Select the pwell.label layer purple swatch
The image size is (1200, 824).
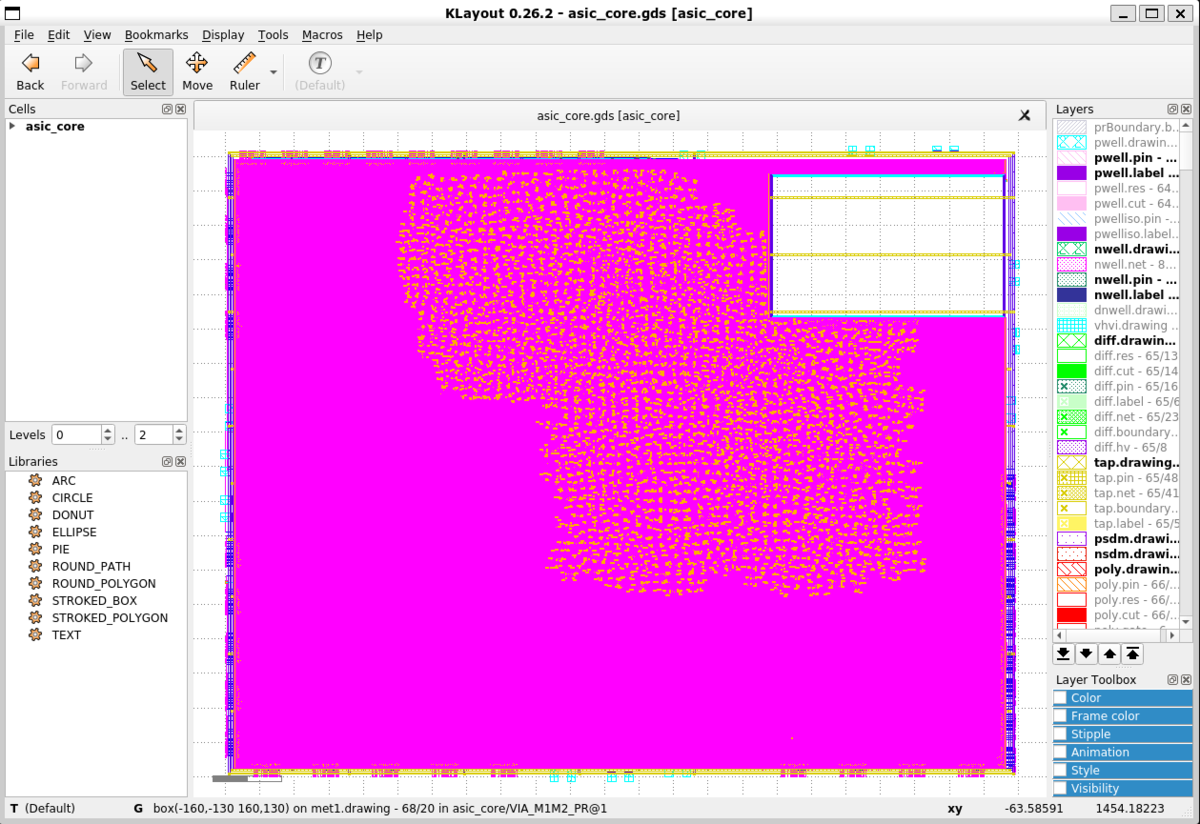pos(1071,173)
